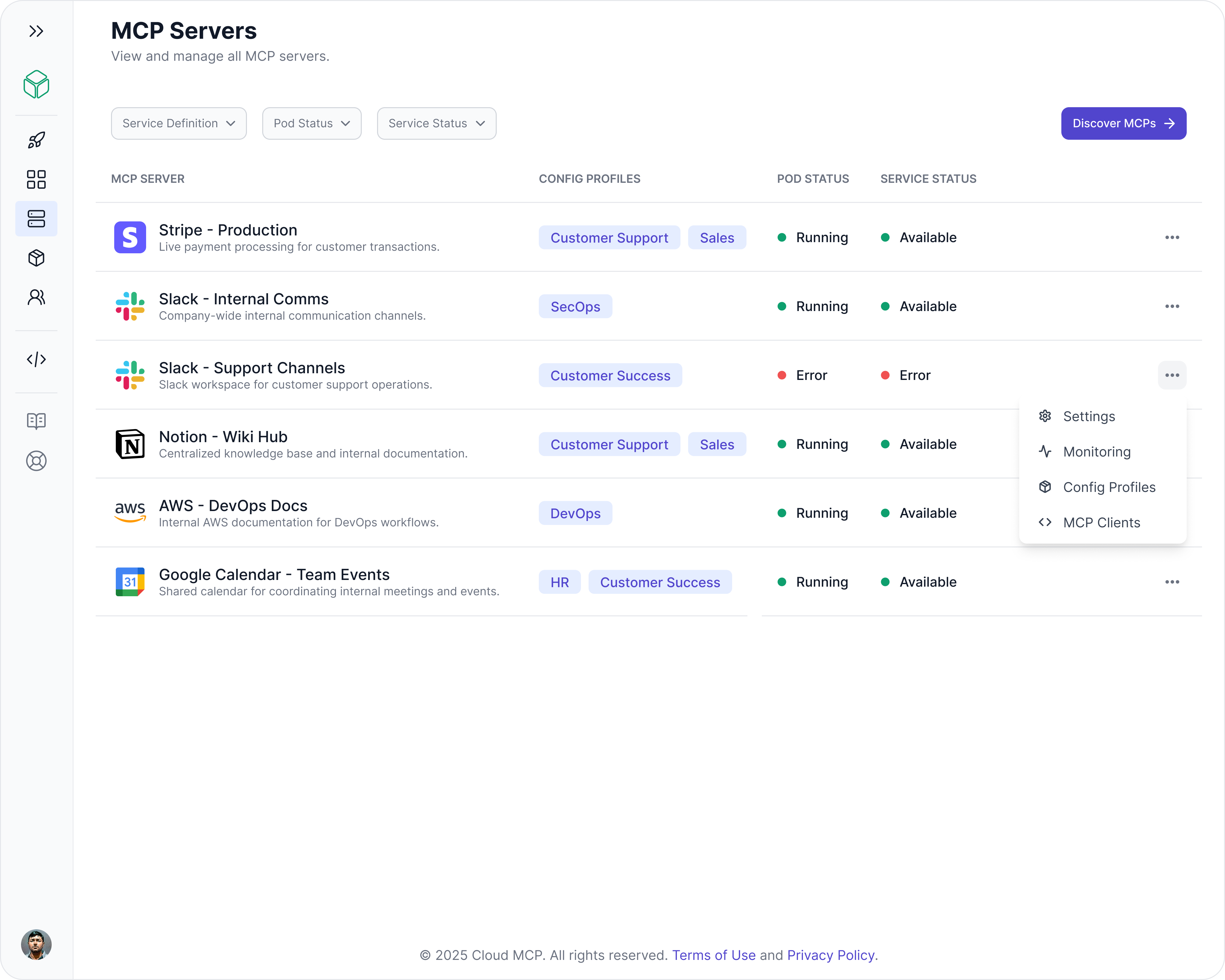The image size is (1225, 980).
Task: Expand the sidebar with double chevron
Action: pos(36,31)
